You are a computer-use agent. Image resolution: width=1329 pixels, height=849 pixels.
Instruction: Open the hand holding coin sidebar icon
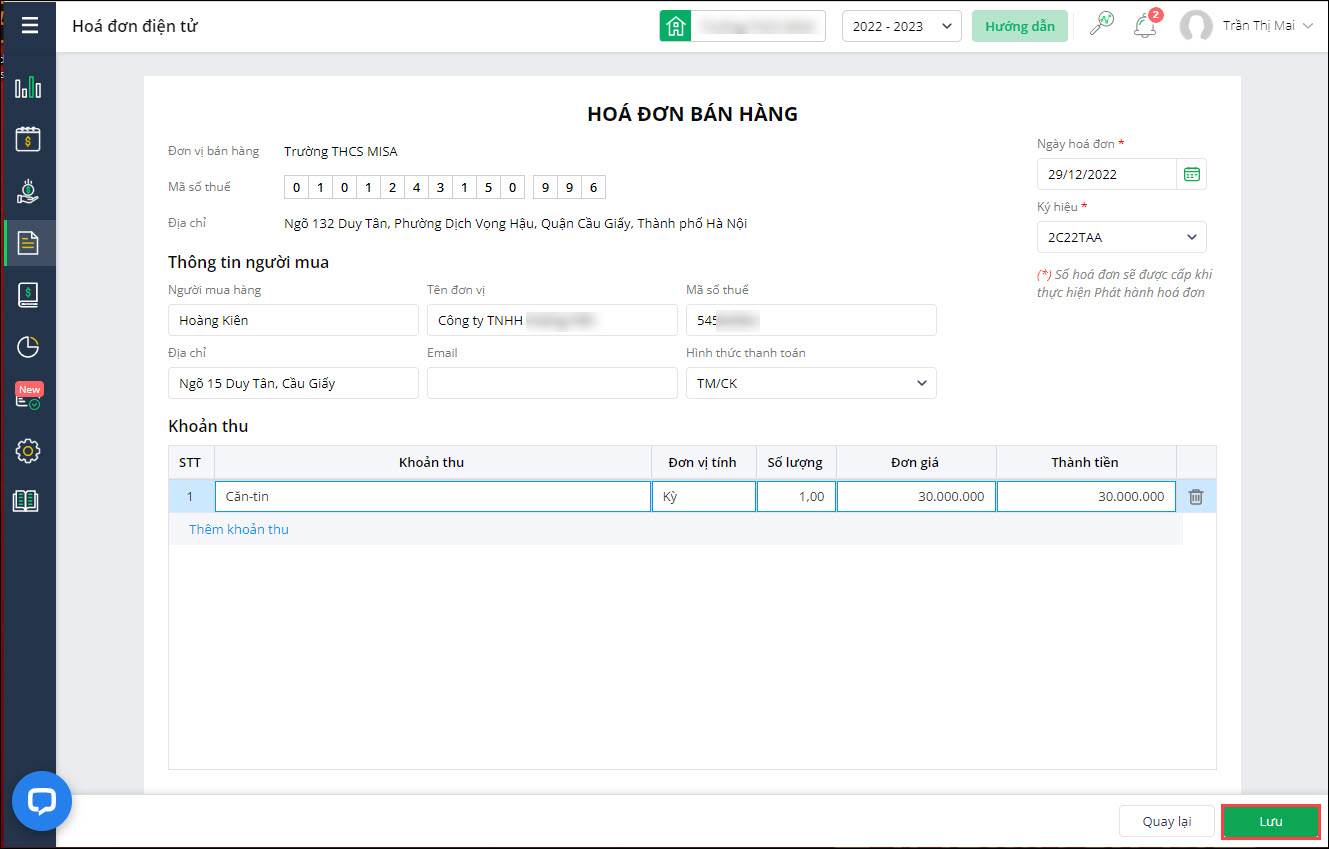tap(28, 190)
